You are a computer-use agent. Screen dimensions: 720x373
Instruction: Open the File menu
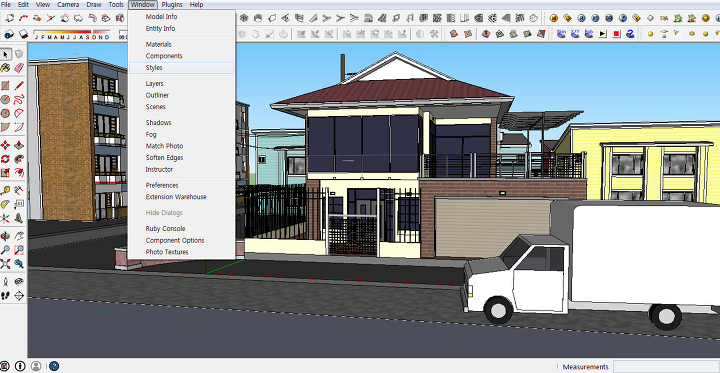pyautogui.click(x=6, y=5)
